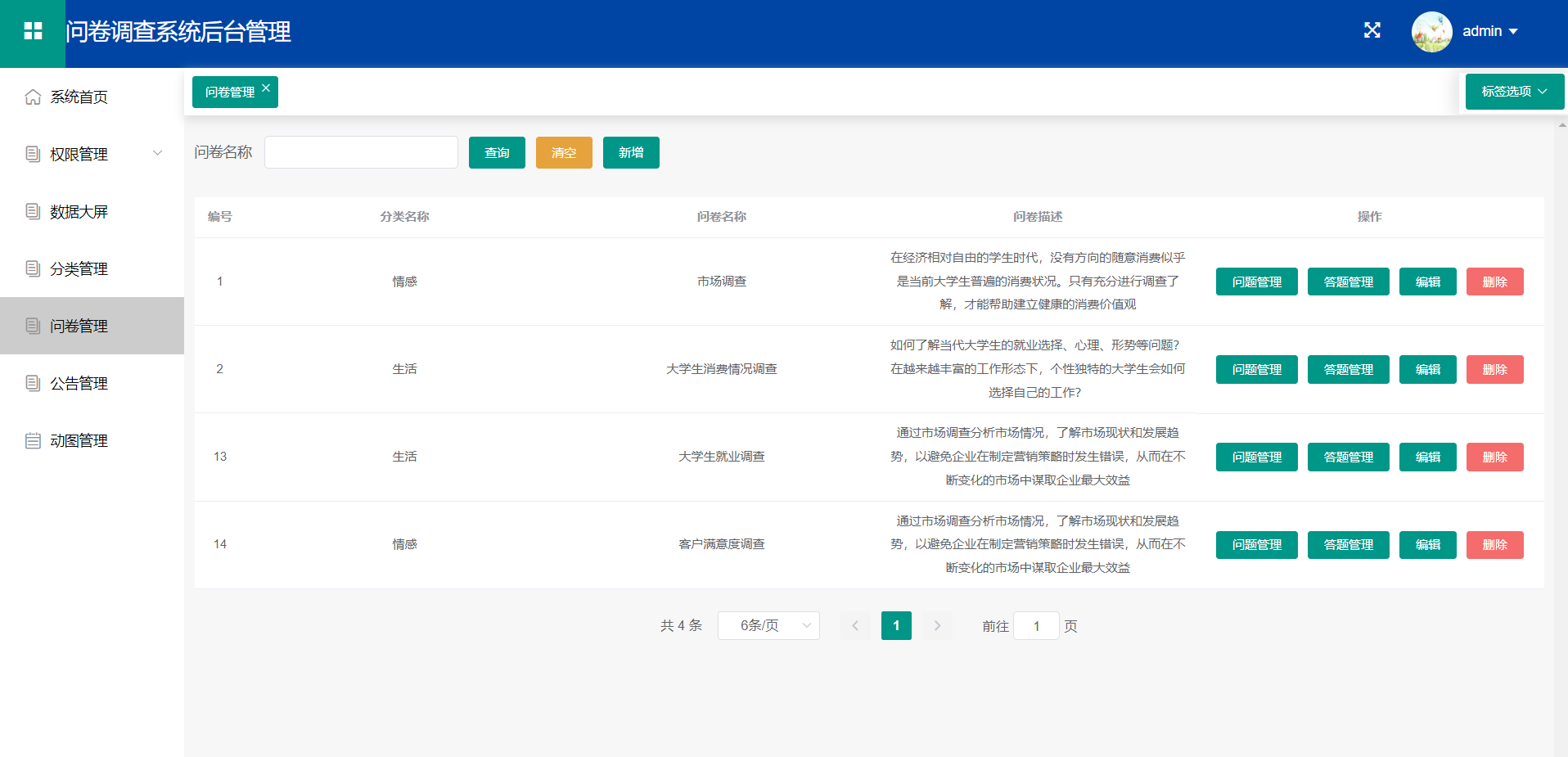Open 答题管理 for 大学生消费情况调查
The image size is (1568, 757).
(x=1349, y=369)
